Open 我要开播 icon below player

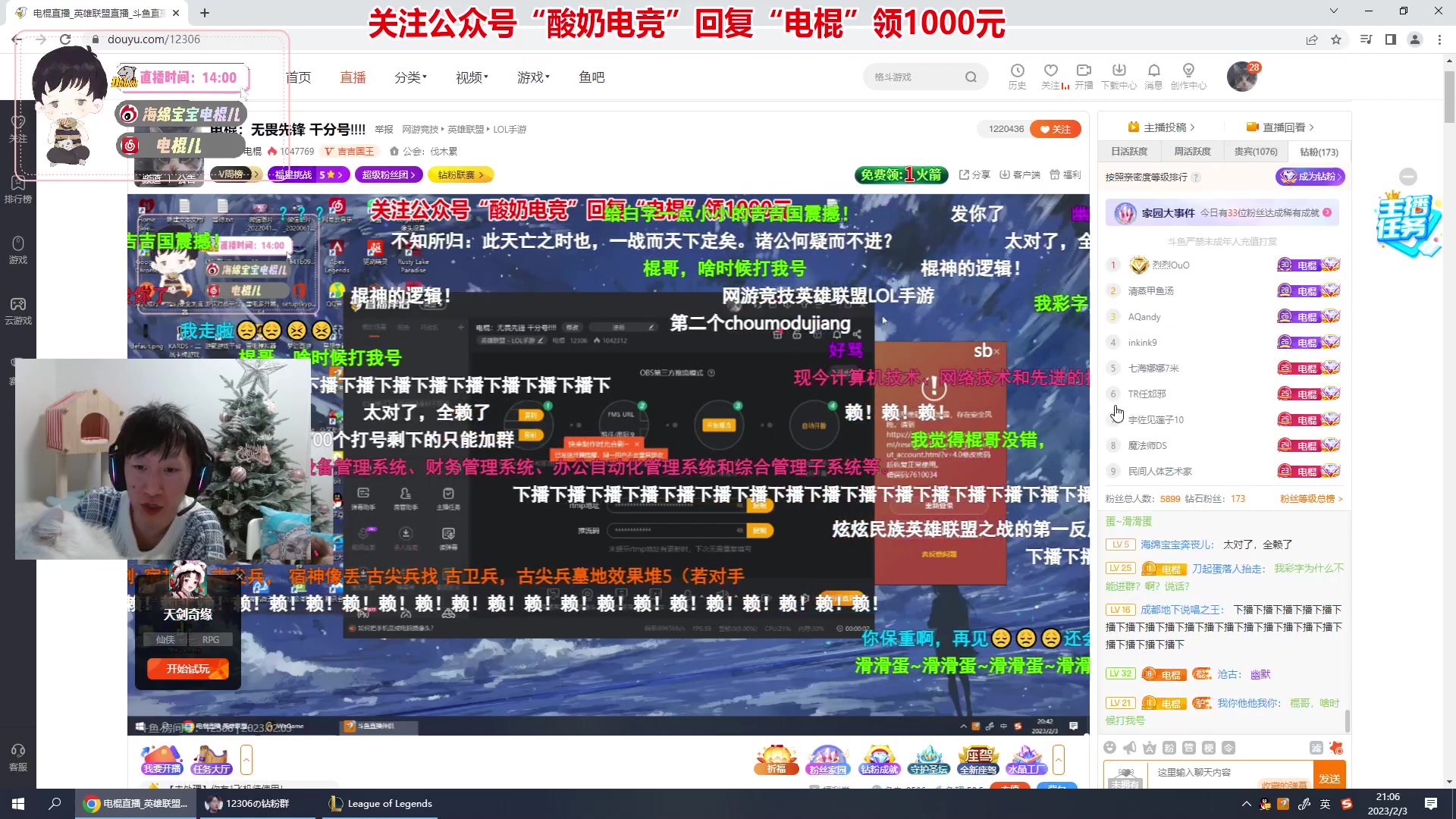click(162, 759)
